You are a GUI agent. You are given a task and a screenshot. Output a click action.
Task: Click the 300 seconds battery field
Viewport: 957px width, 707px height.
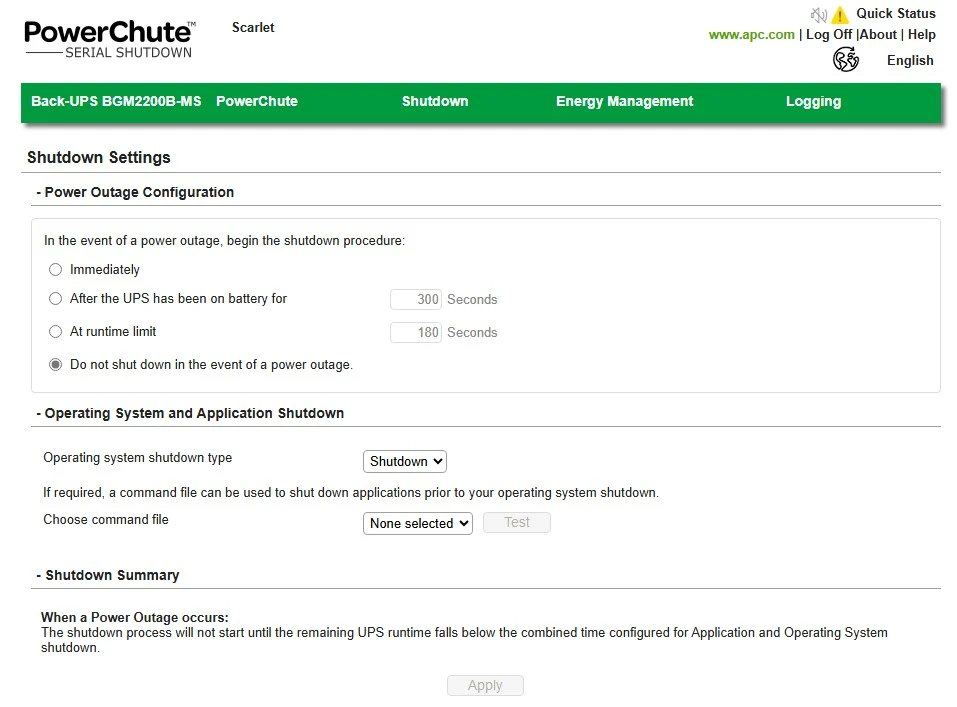(416, 299)
